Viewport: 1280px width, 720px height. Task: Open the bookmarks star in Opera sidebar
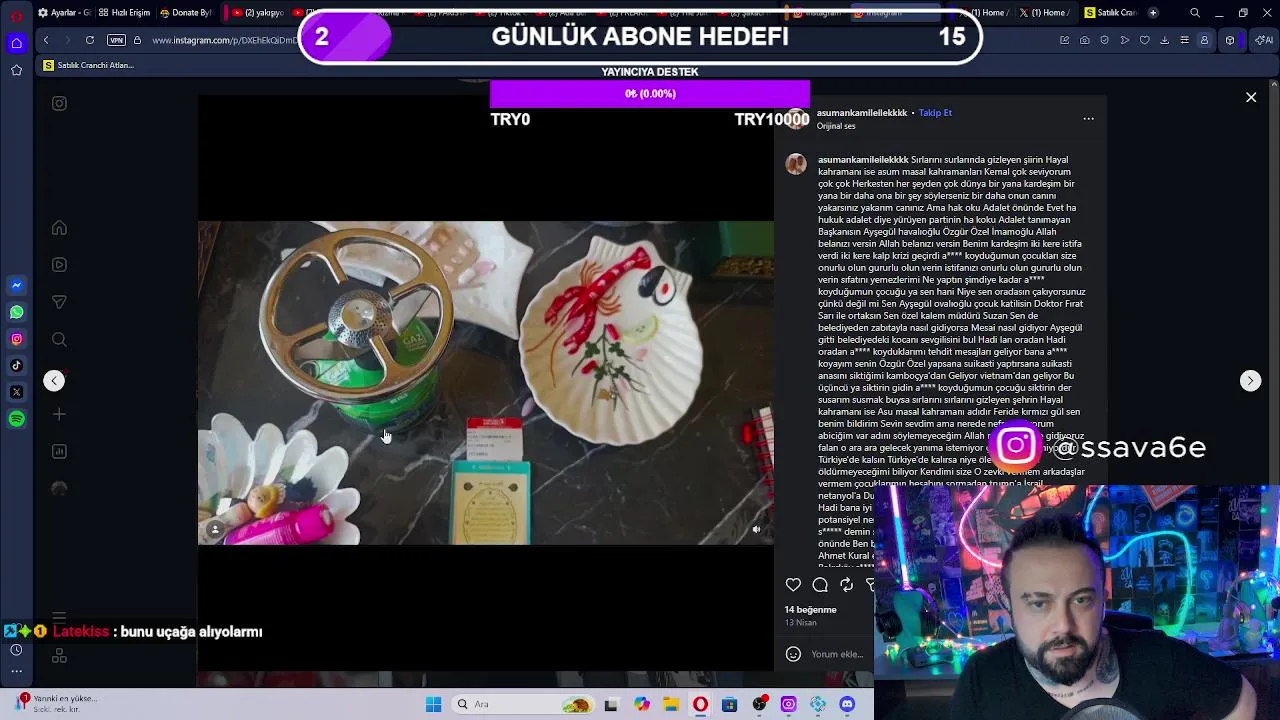16,70
